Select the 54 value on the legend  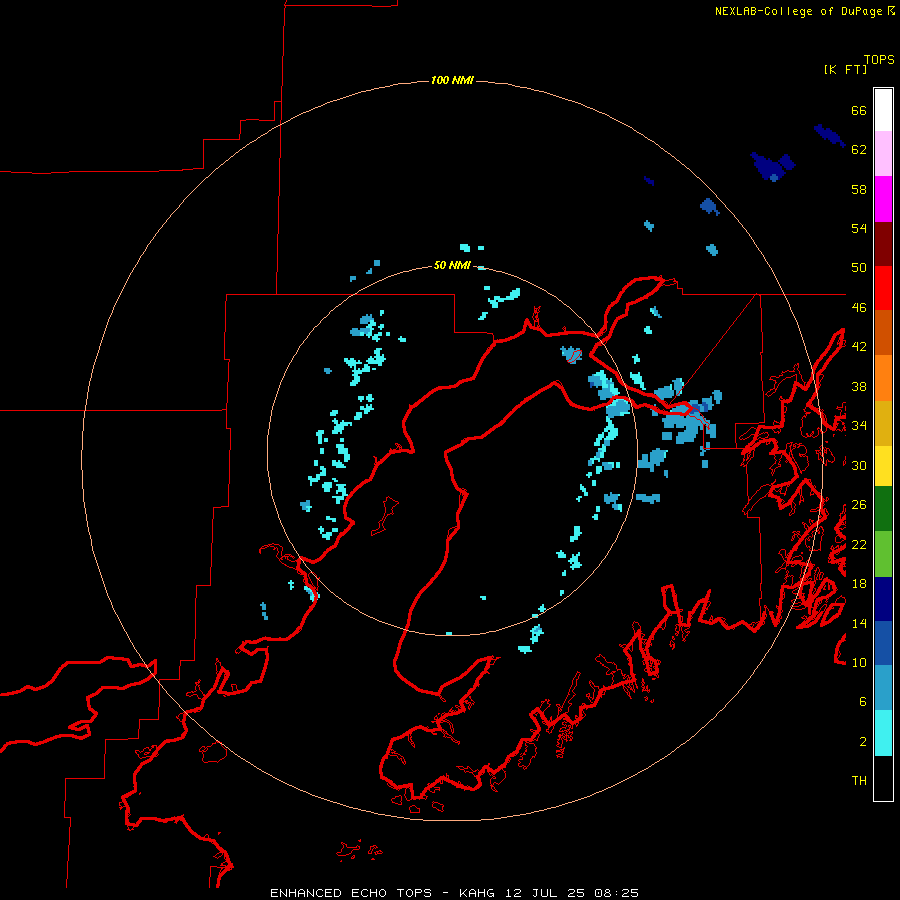pyautogui.click(x=859, y=228)
